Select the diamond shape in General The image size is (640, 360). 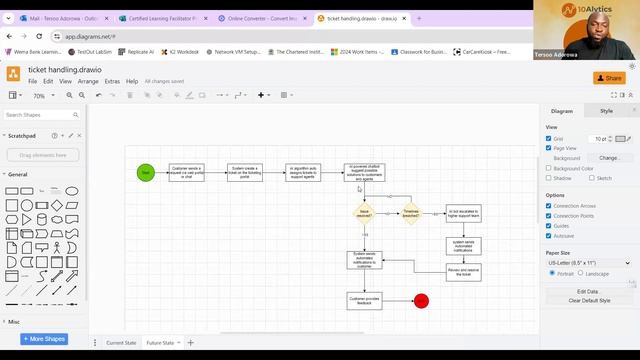[57, 205]
